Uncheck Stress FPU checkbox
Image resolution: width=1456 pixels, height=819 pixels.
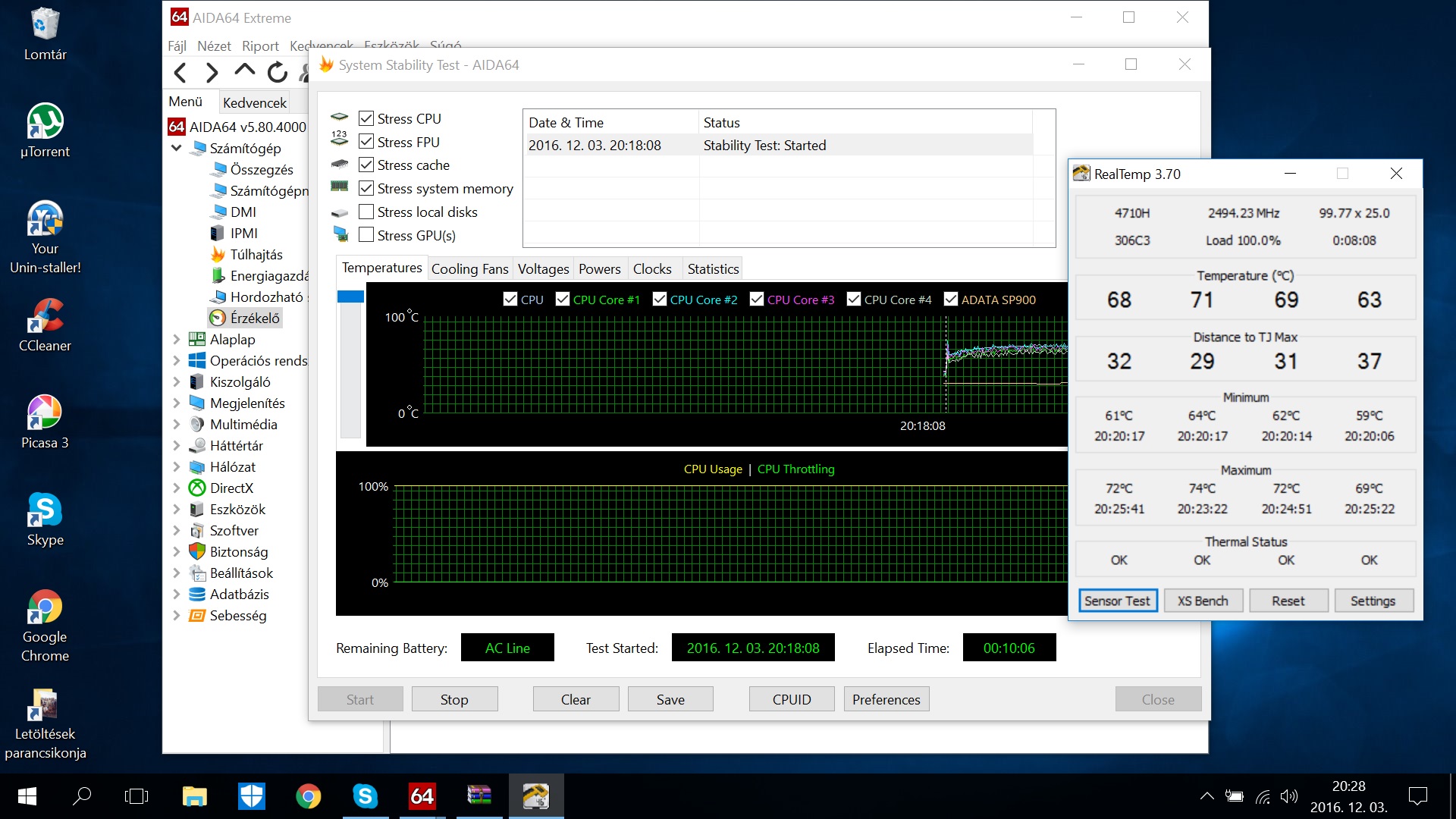click(366, 142)
